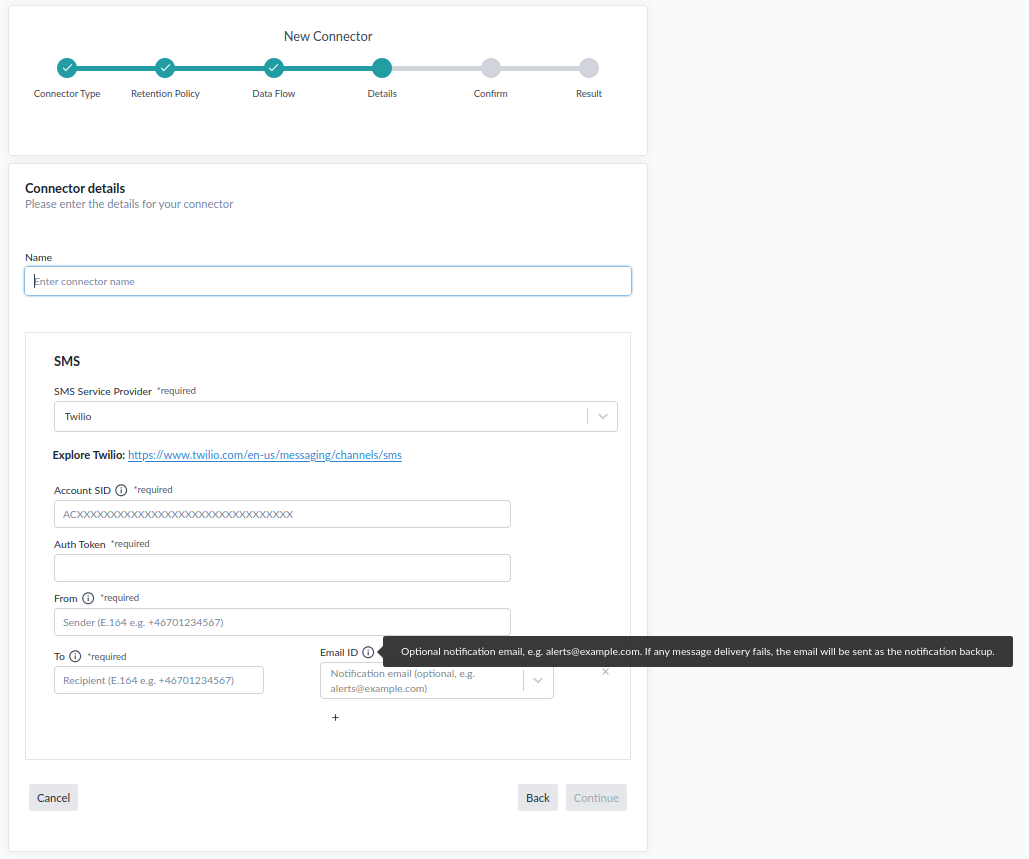Click the Connector Type completed checkmark

[x=66, y=68]
